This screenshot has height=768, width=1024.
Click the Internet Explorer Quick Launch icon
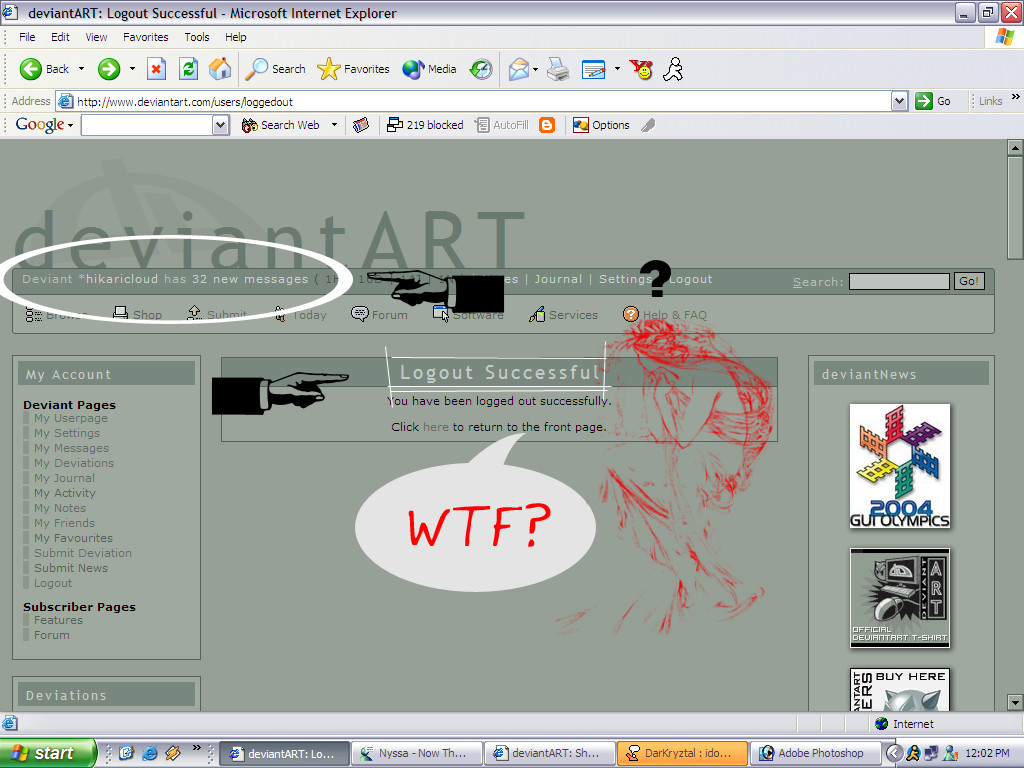(150, 754)
